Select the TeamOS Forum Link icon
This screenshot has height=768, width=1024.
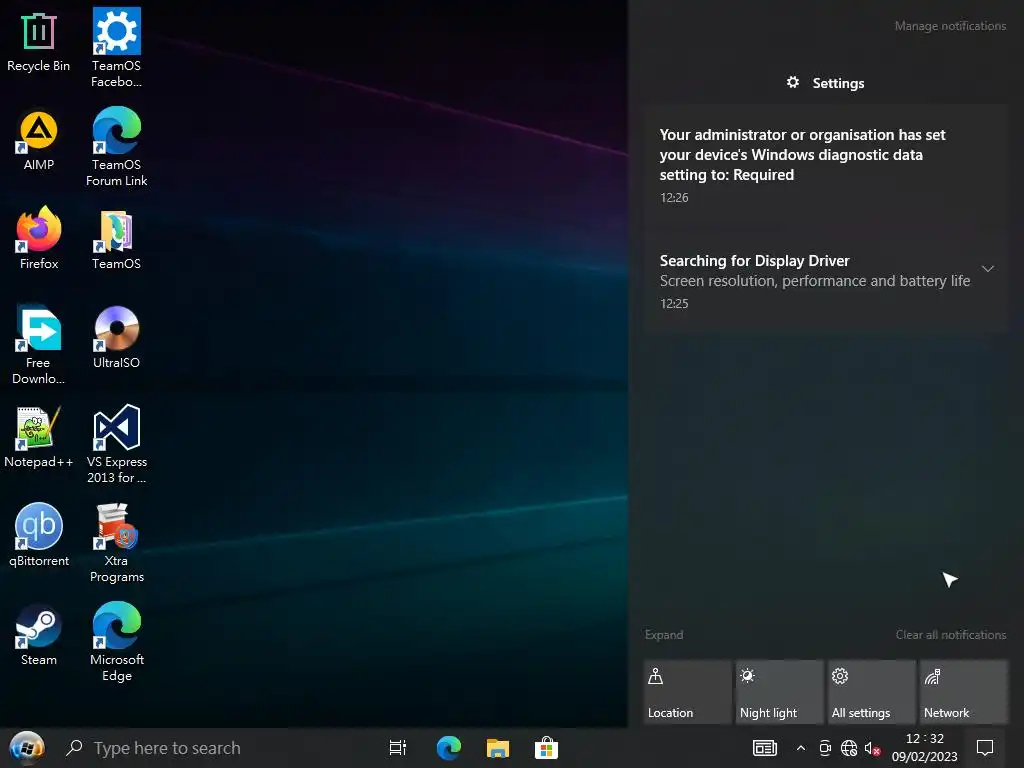point(116,147)
